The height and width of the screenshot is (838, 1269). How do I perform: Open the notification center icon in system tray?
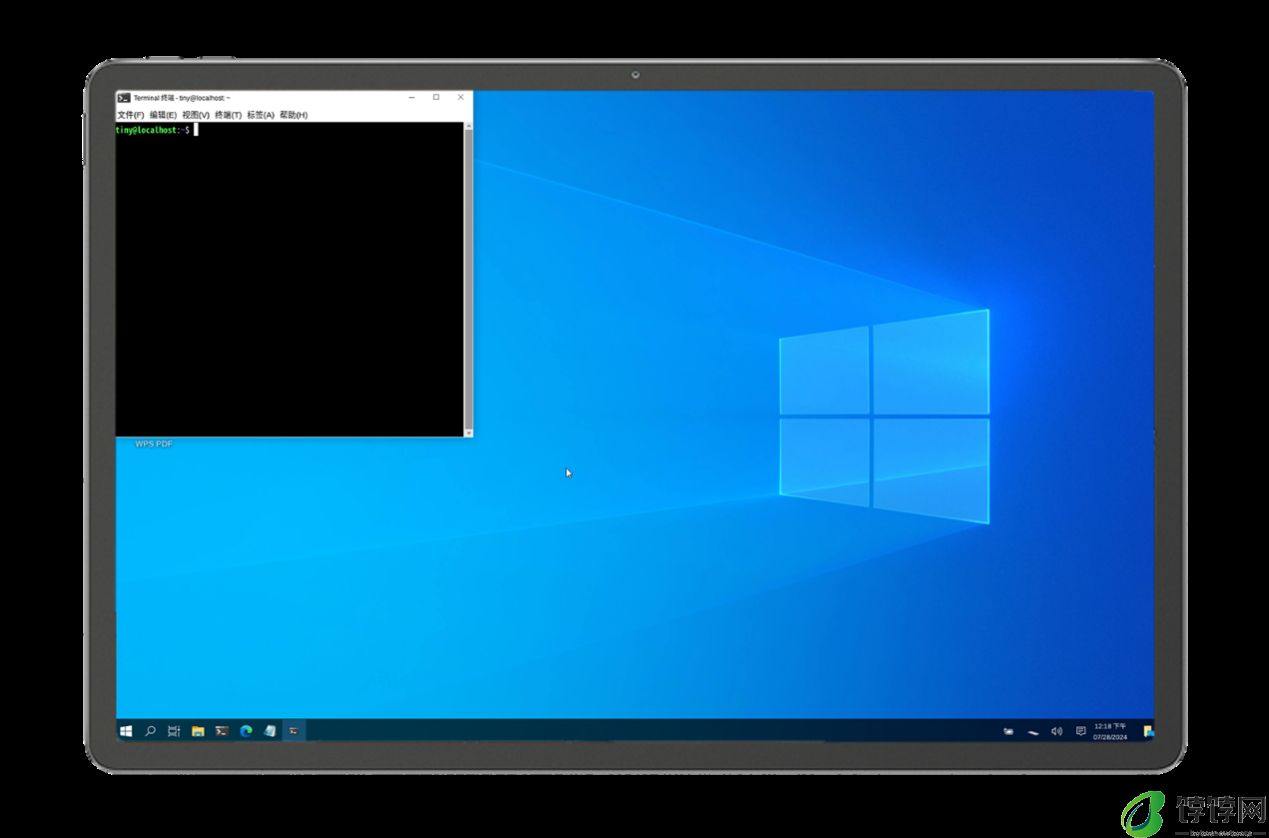(x=1081, y=731)
